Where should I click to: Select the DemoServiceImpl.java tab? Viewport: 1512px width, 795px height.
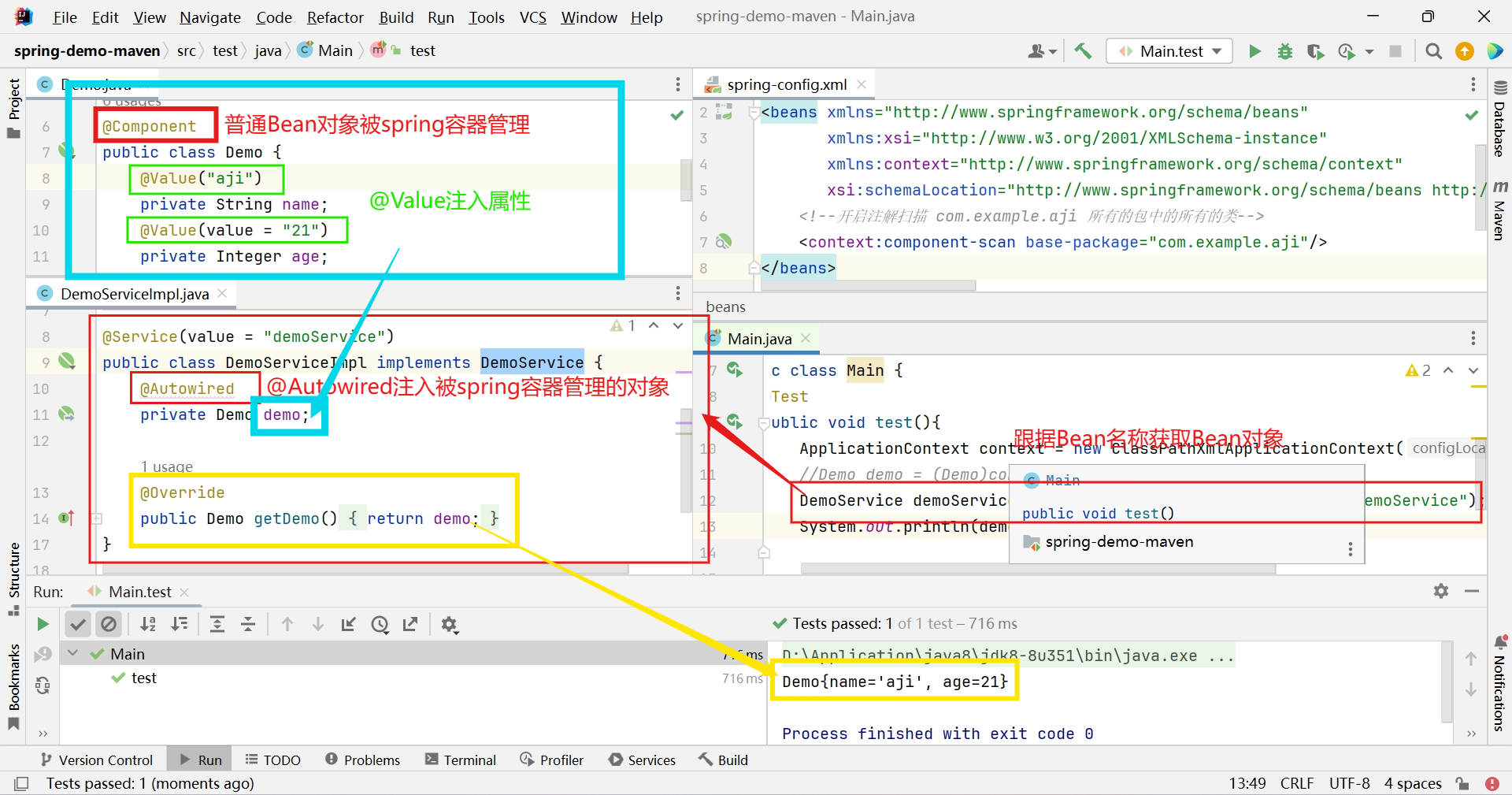pos(135,294)
